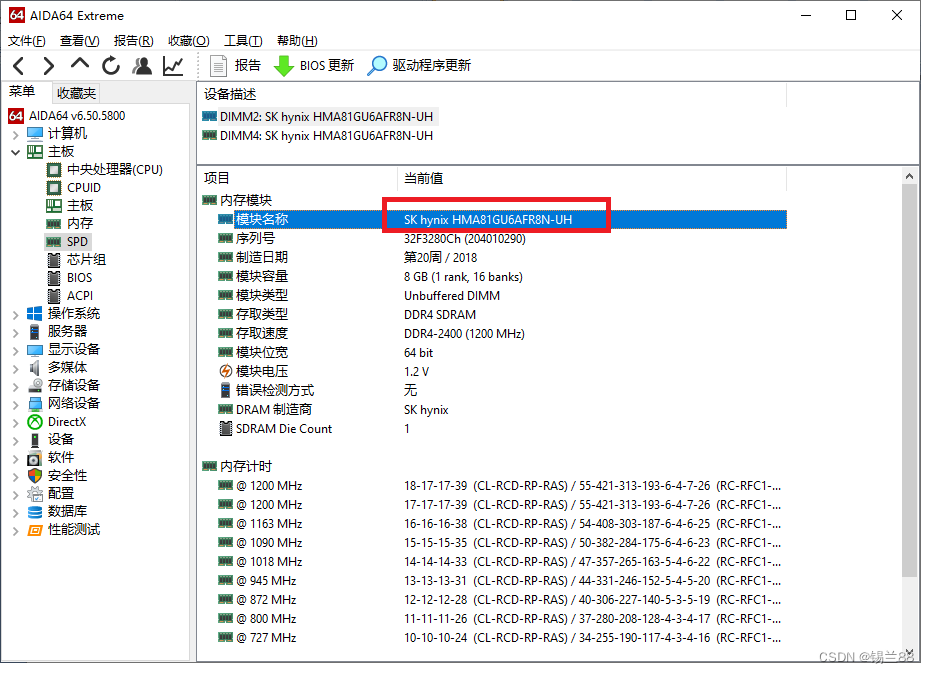Click the 多媒体 speaker icon
The width and height of the screenshot is (929, 673).
[x=35, y=368]
